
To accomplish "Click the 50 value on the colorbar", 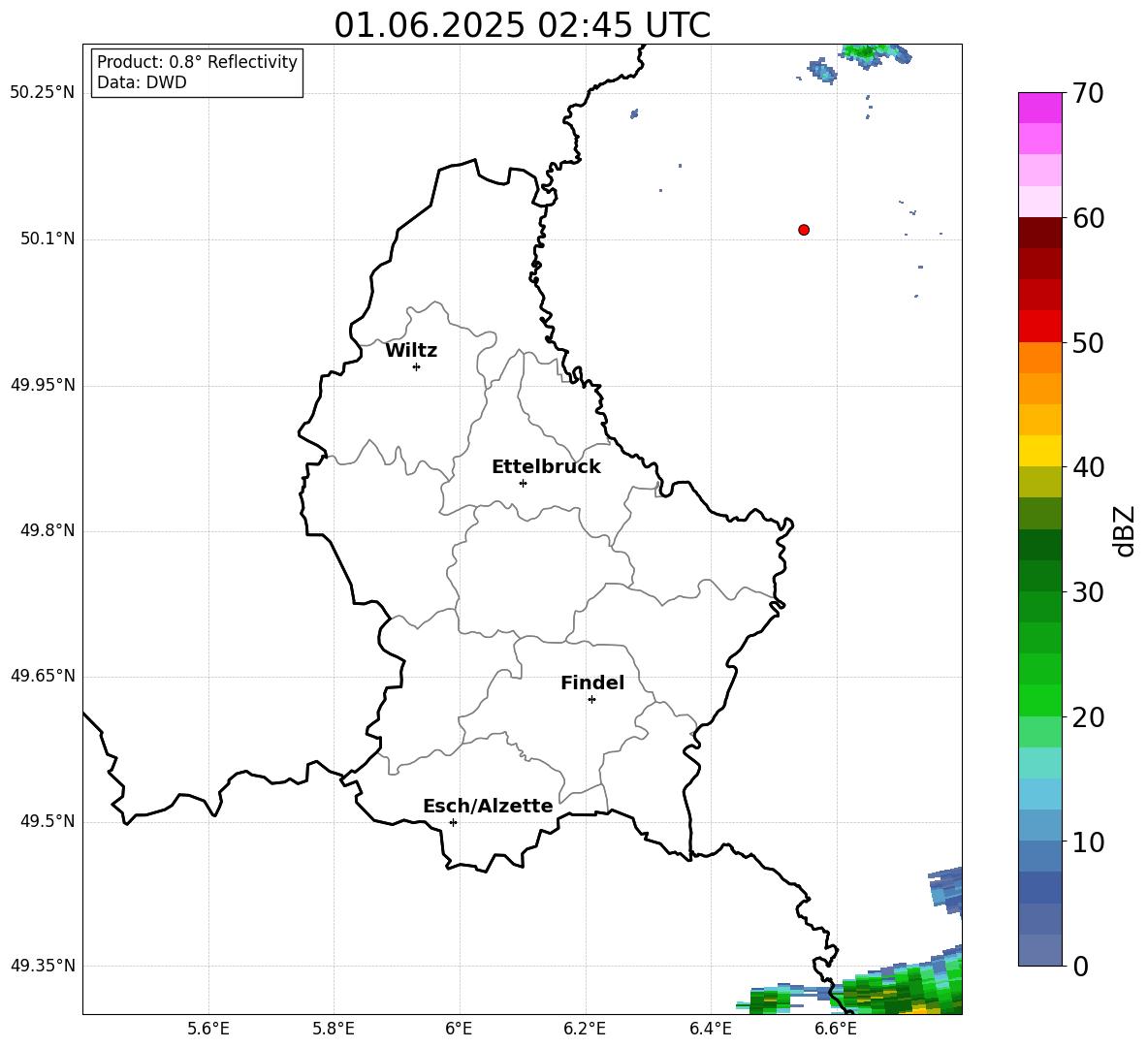I will [x=1088, y=343].
